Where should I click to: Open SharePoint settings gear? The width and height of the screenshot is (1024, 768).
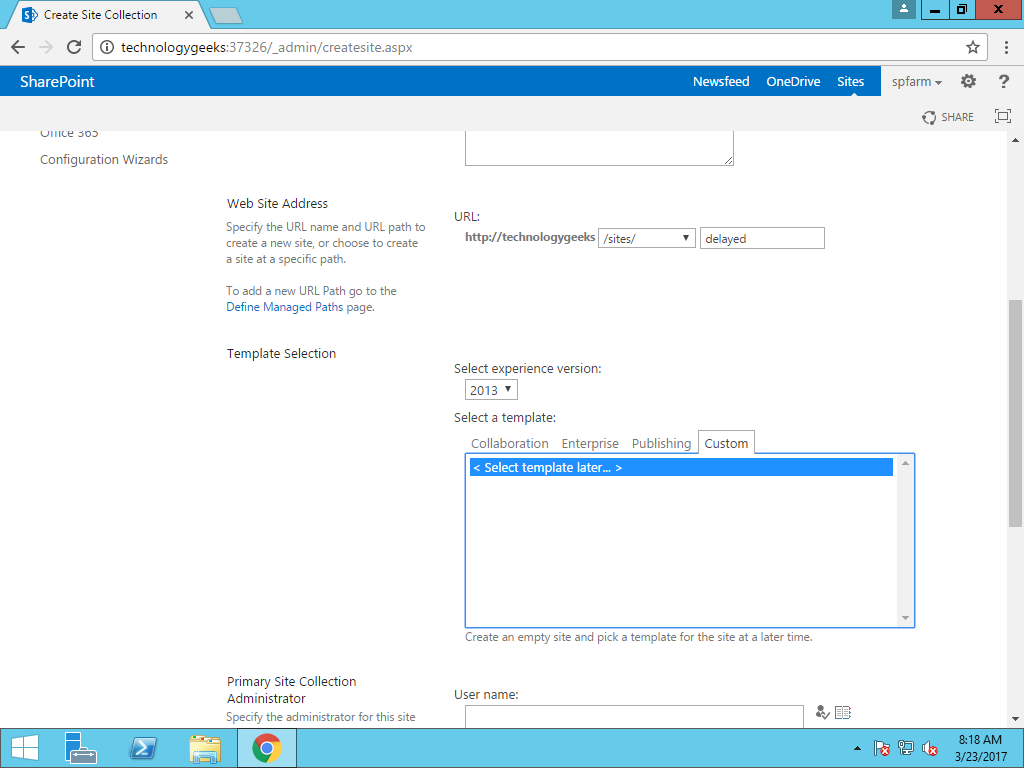click(x=968, y=81)
